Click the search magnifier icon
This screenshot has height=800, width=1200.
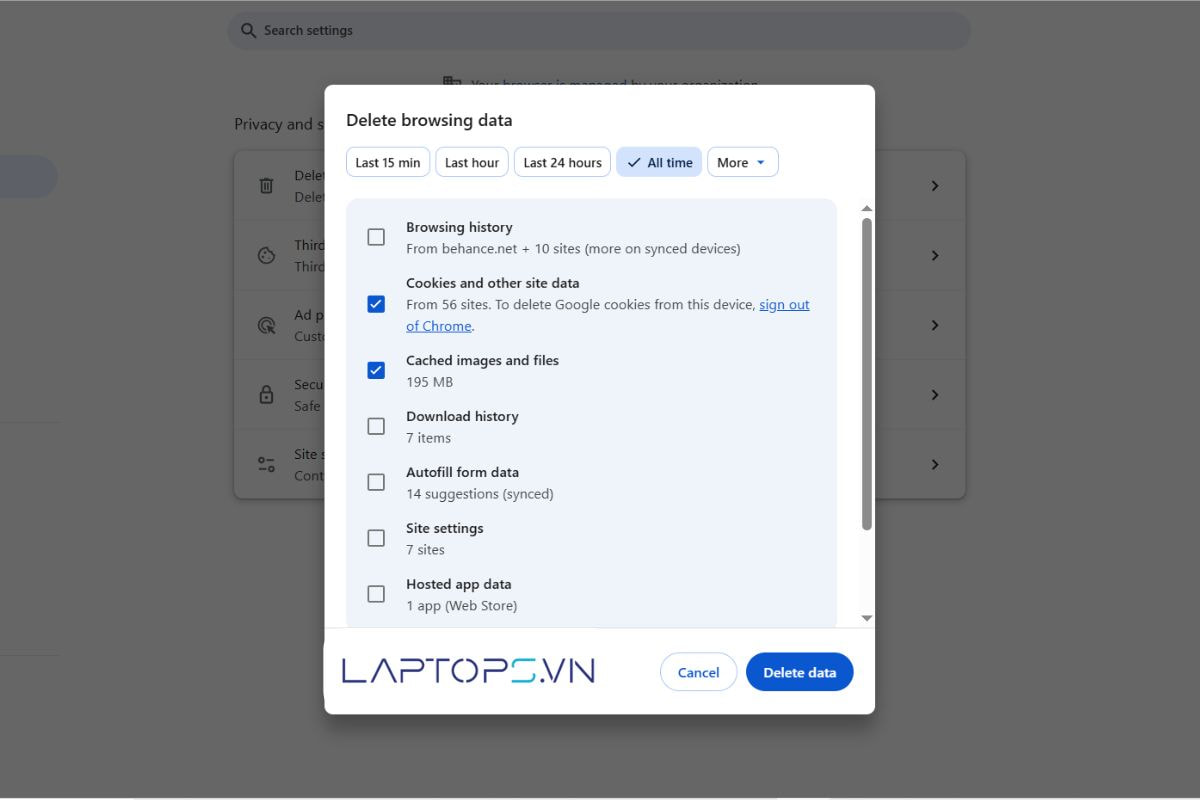[x=249, y=31]
